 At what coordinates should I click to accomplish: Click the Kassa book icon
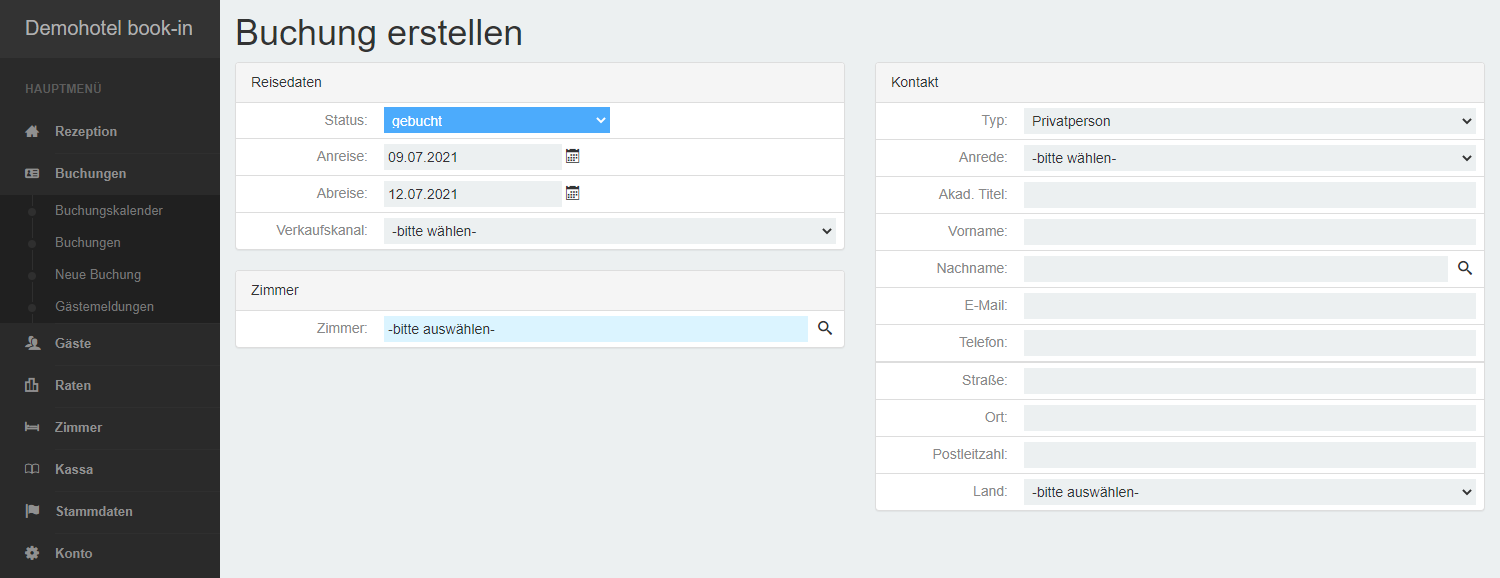pos(32,469)
